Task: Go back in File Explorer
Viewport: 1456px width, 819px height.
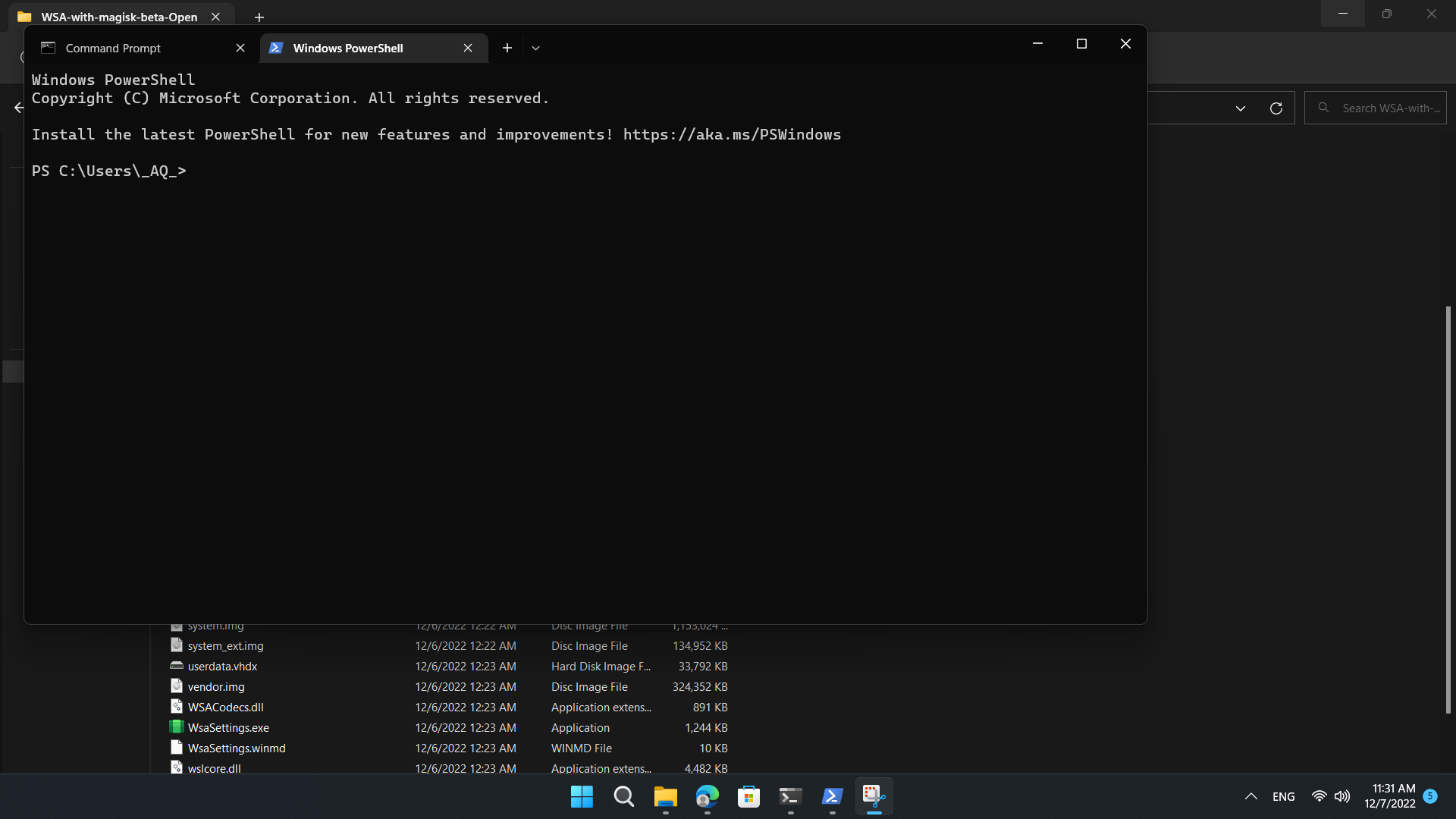Action: coord(19,108)
